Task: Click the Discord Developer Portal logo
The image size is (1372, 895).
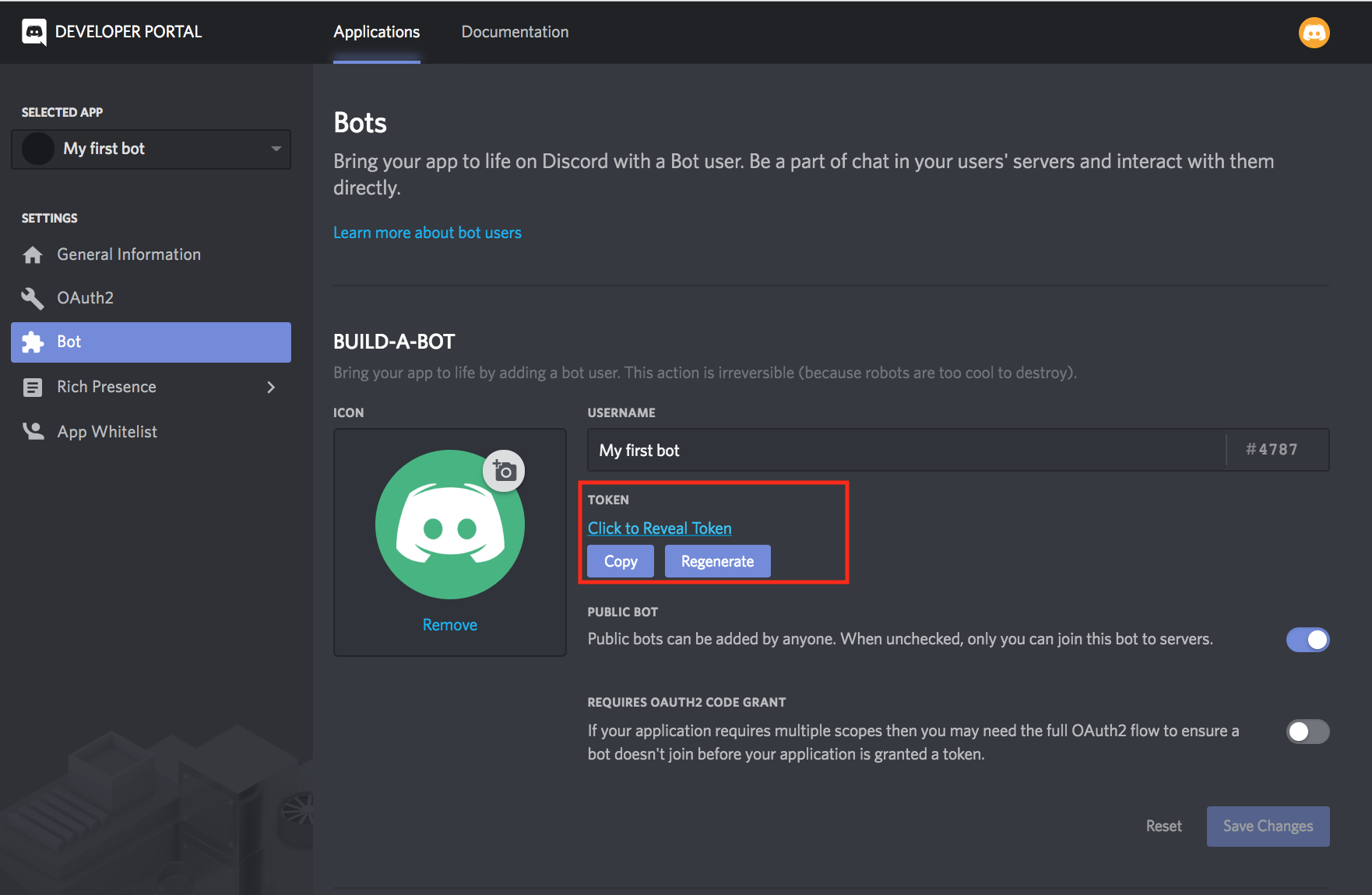Action: (x=34, y=32)
